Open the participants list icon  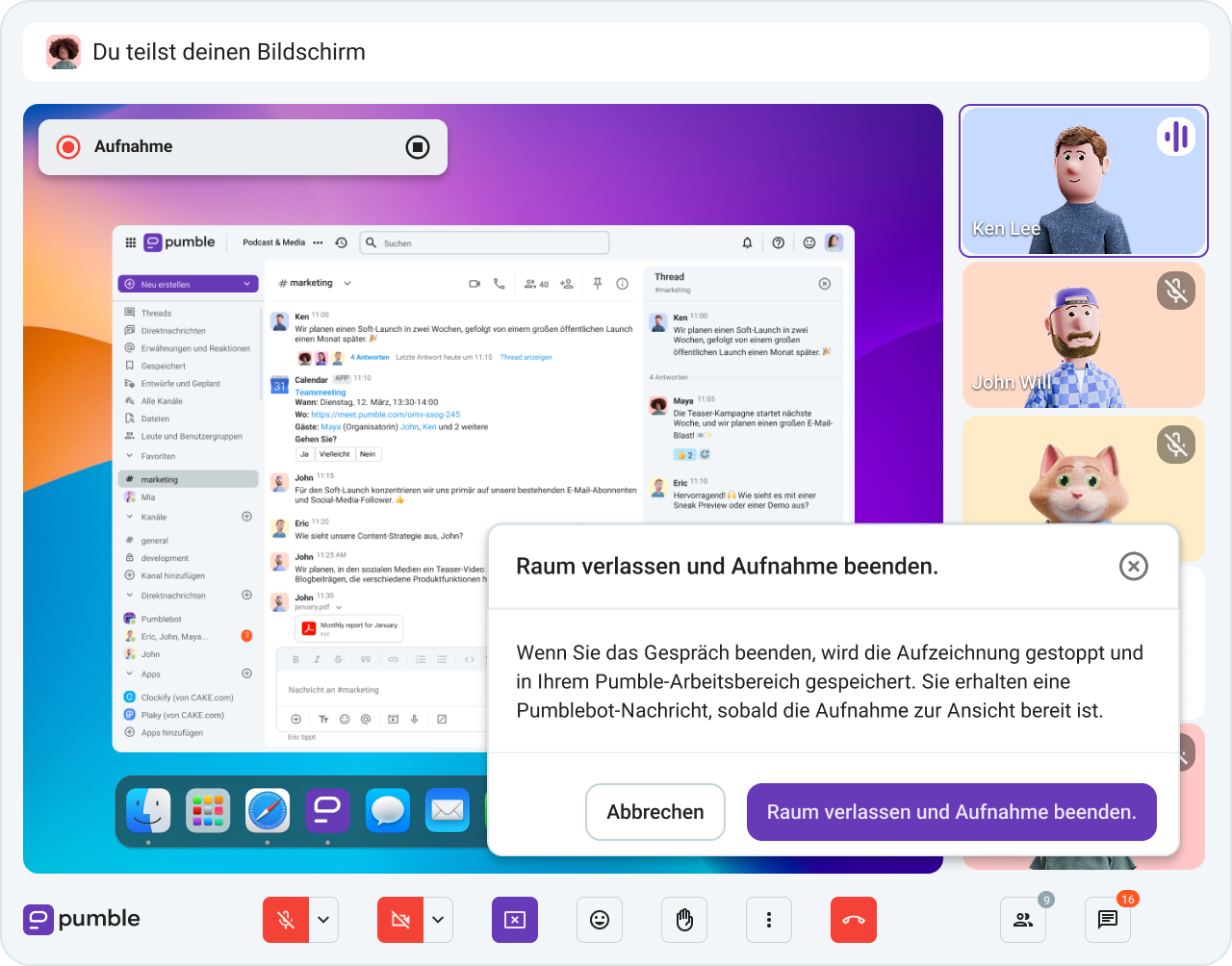[1022, 920]
